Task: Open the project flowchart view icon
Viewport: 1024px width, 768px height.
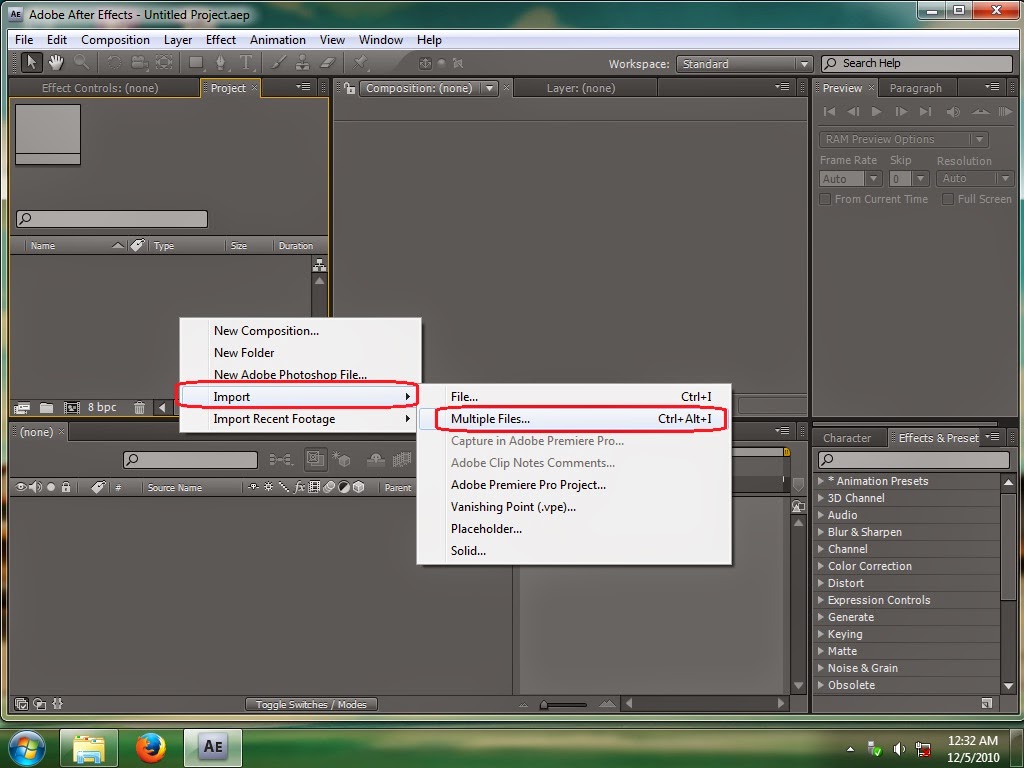Action: [319, 264]
